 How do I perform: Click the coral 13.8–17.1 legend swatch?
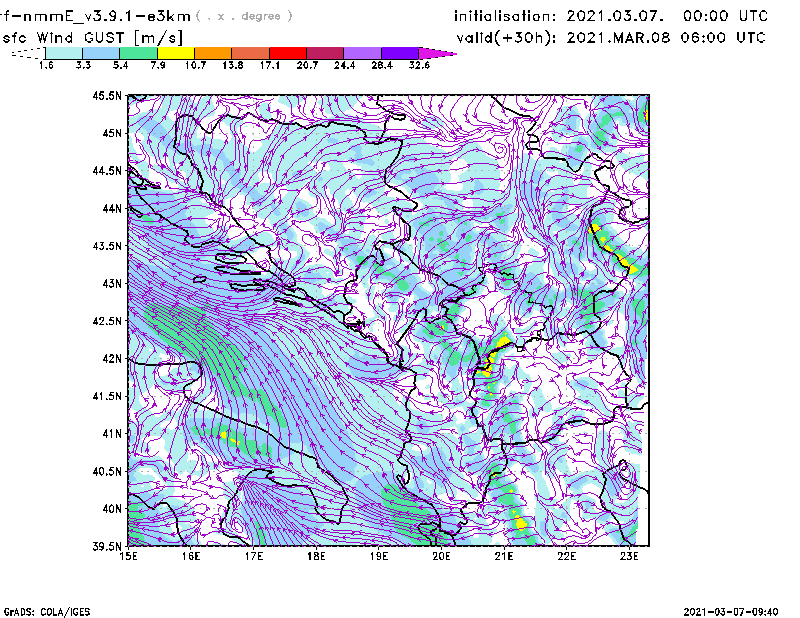[251, 53]
